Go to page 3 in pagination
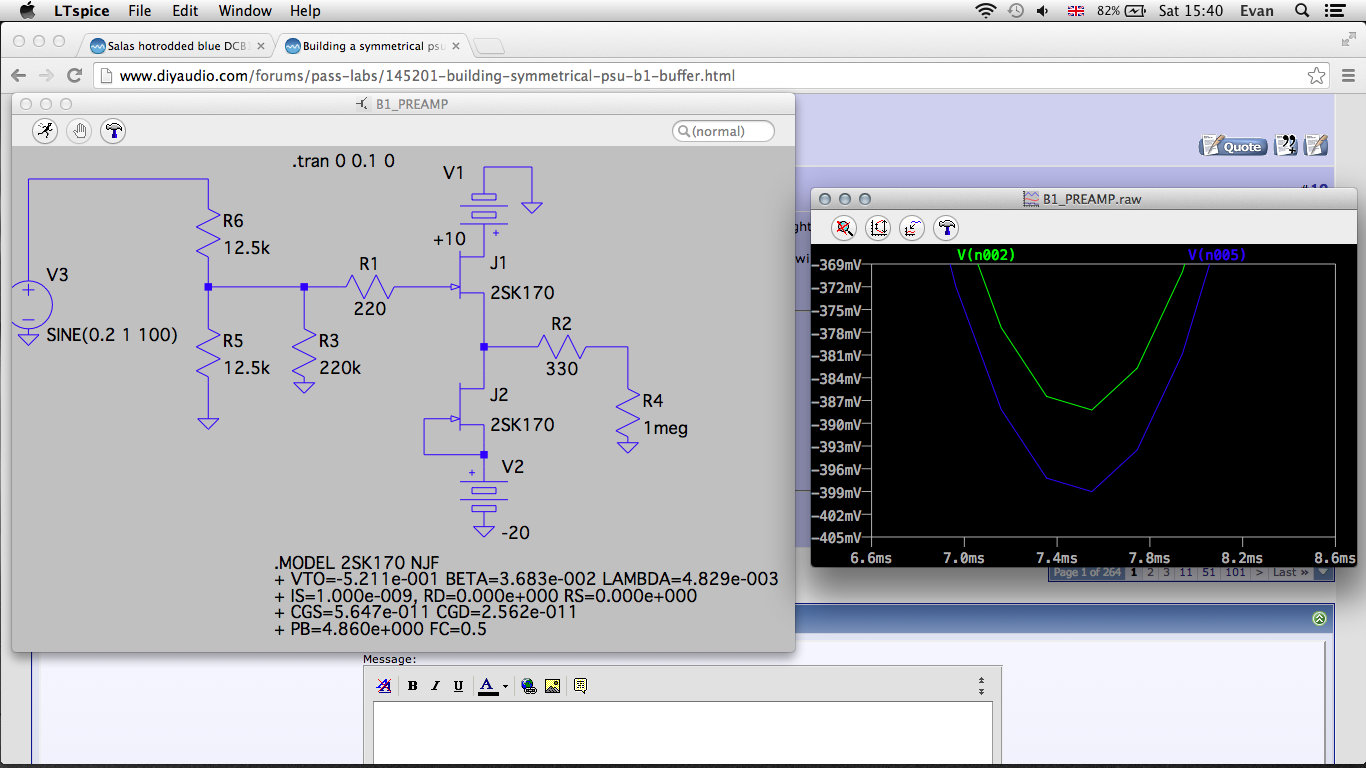The image size is (1366, 768). pyautogui.click(x=1166, y=573)
